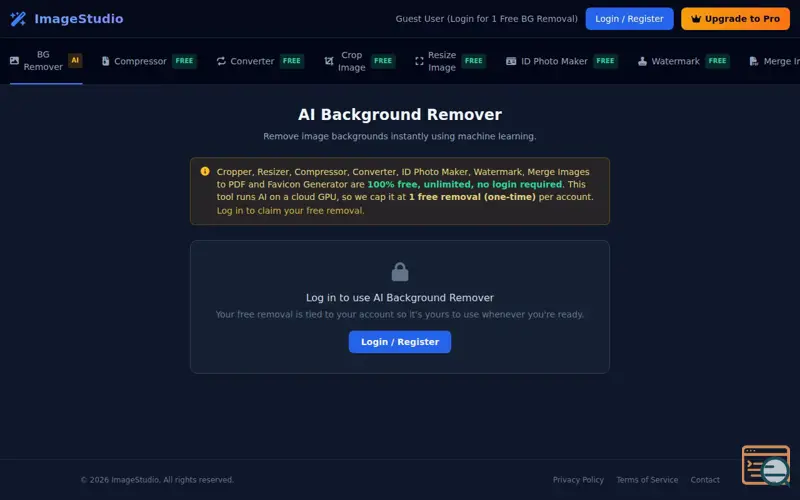
Task: Click the Guest User status text
Action: (x=486, y=19)
